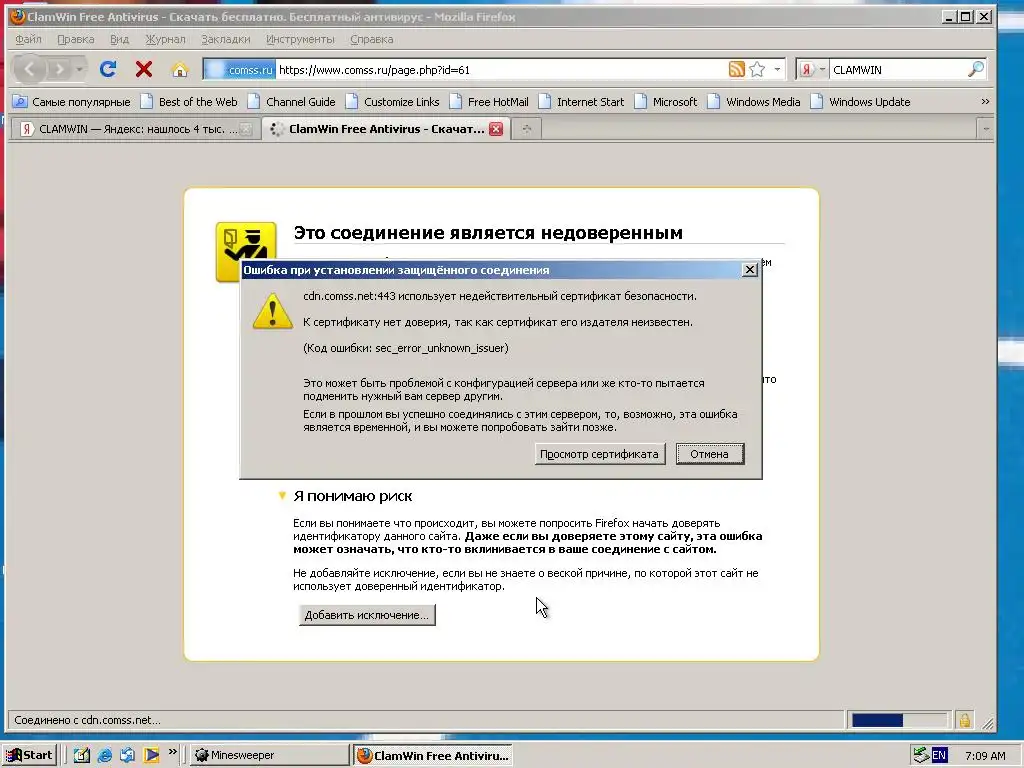Reload the page with blue refresh icon
This screenshot has height=768, width=1024.
108,69
